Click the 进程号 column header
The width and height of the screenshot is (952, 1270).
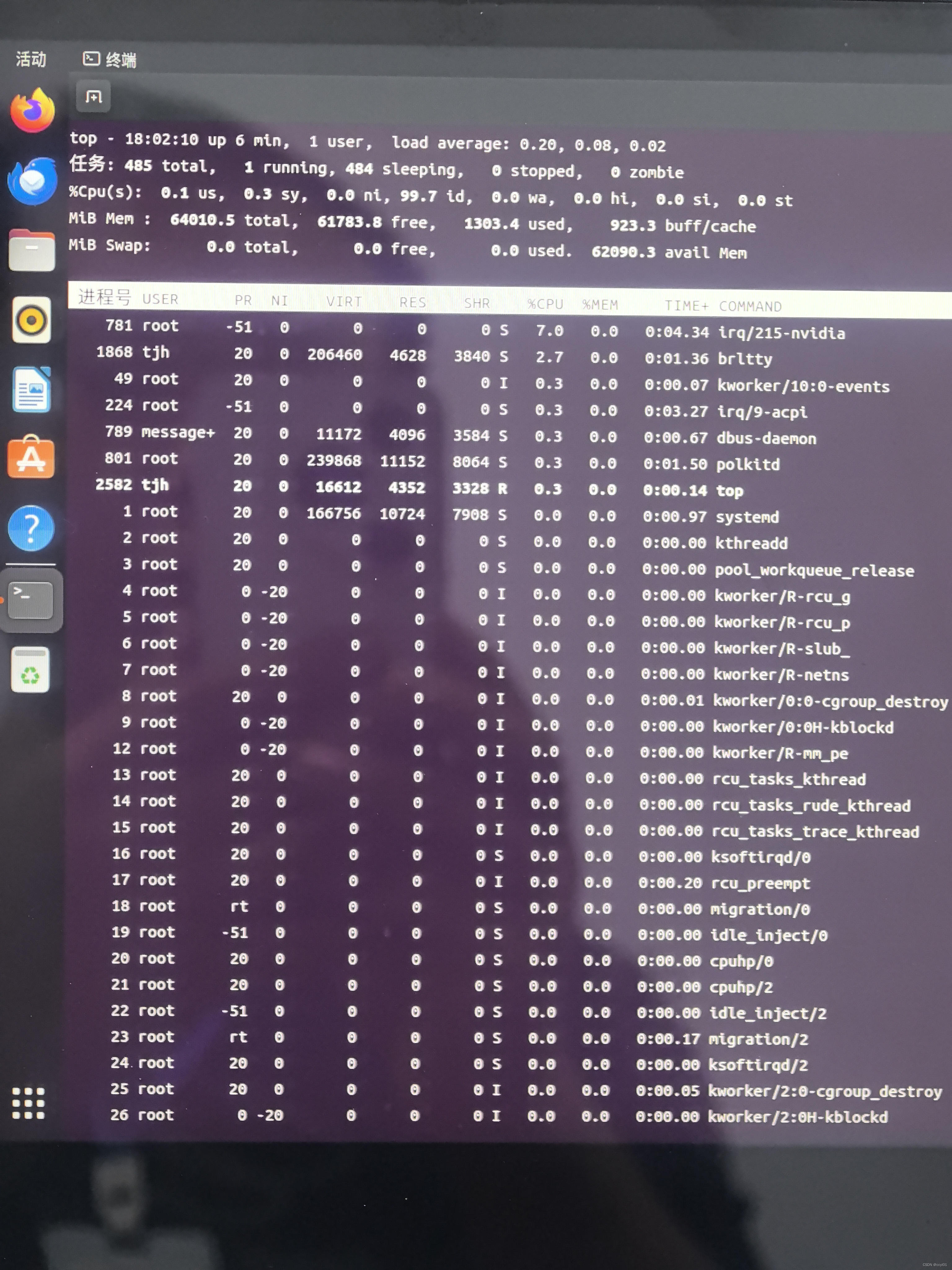click(x=104, y=297)
